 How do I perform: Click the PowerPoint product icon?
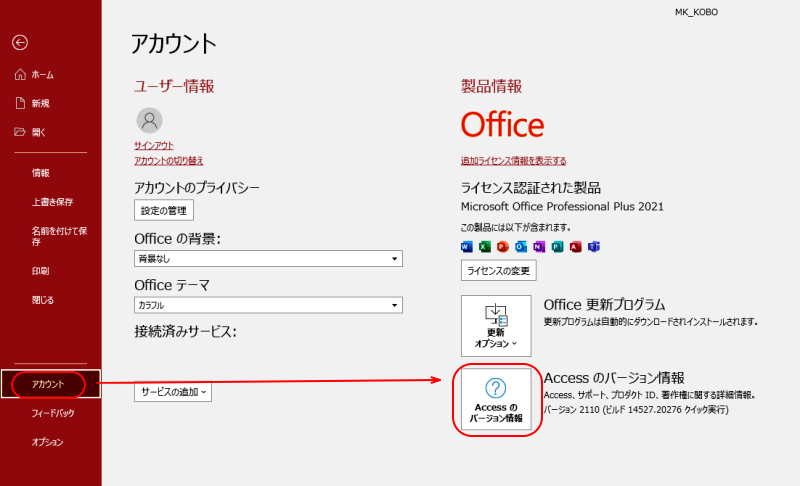point(503,247)
